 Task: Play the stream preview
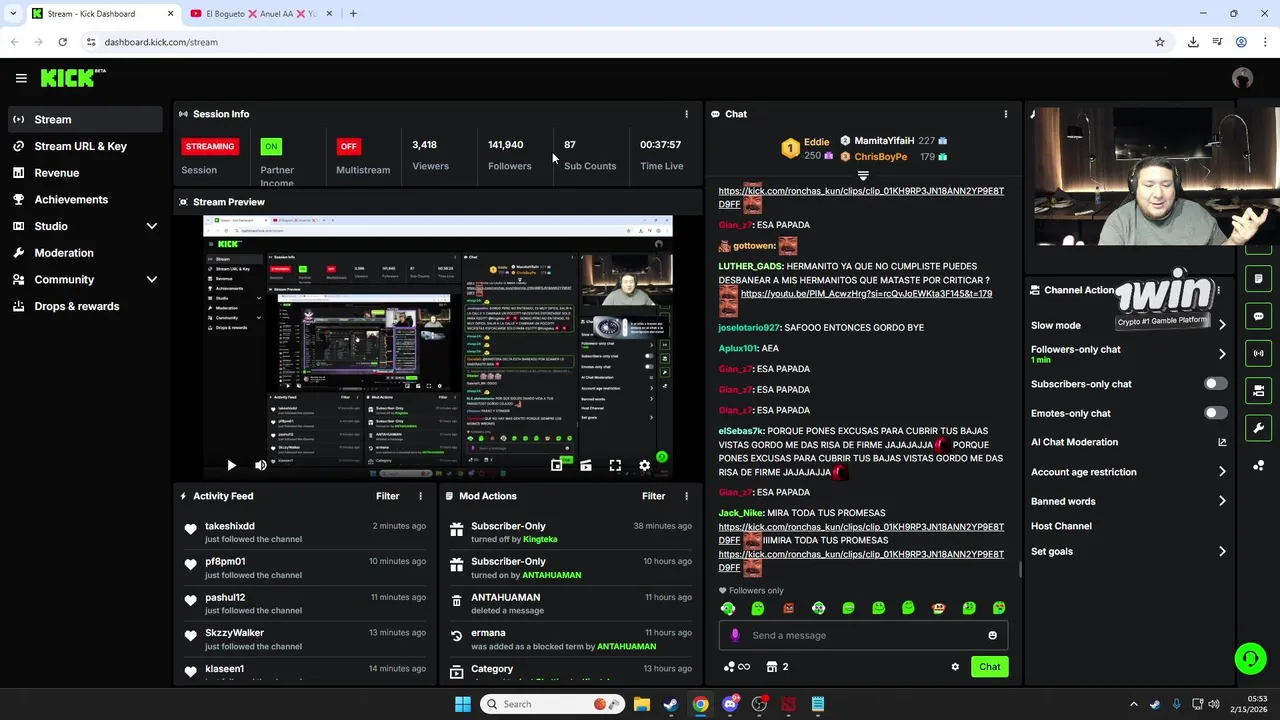coord(231,465)
